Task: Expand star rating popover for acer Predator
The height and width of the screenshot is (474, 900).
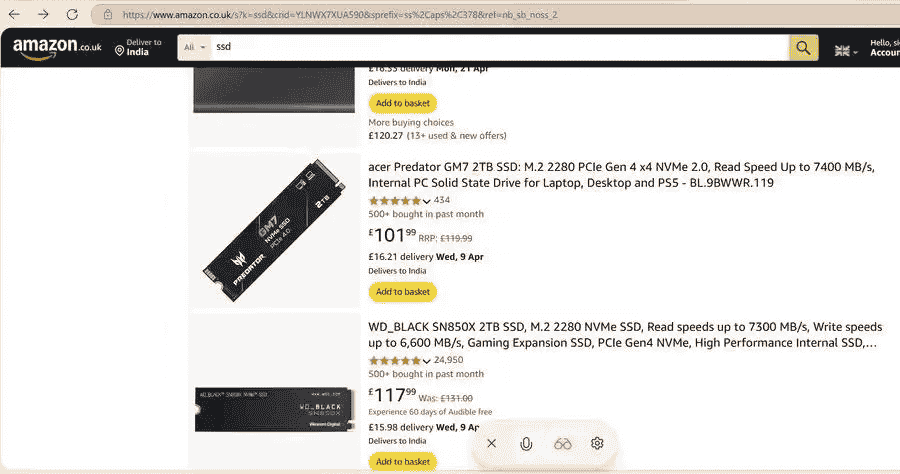Action: (427, 201)
